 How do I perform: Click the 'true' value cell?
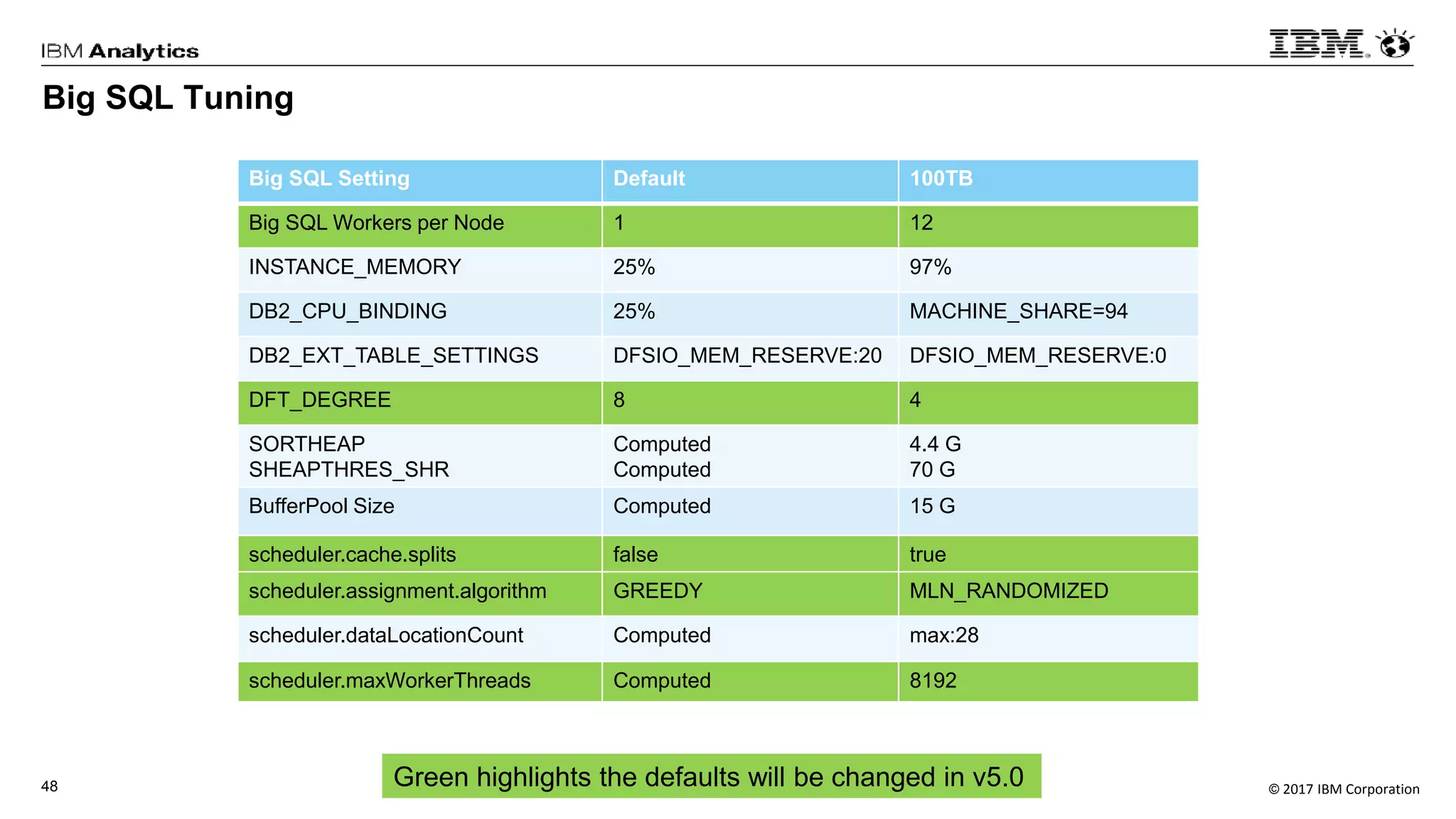point(1049,554)
